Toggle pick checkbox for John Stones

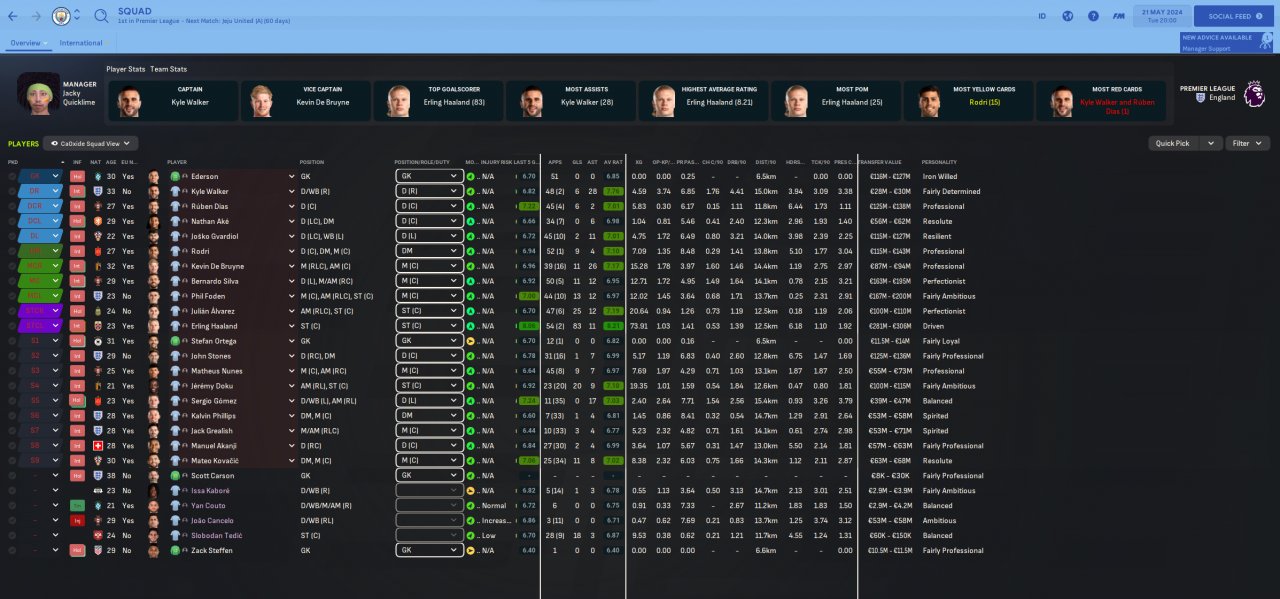pyautogui.click(x=12, y=356)
